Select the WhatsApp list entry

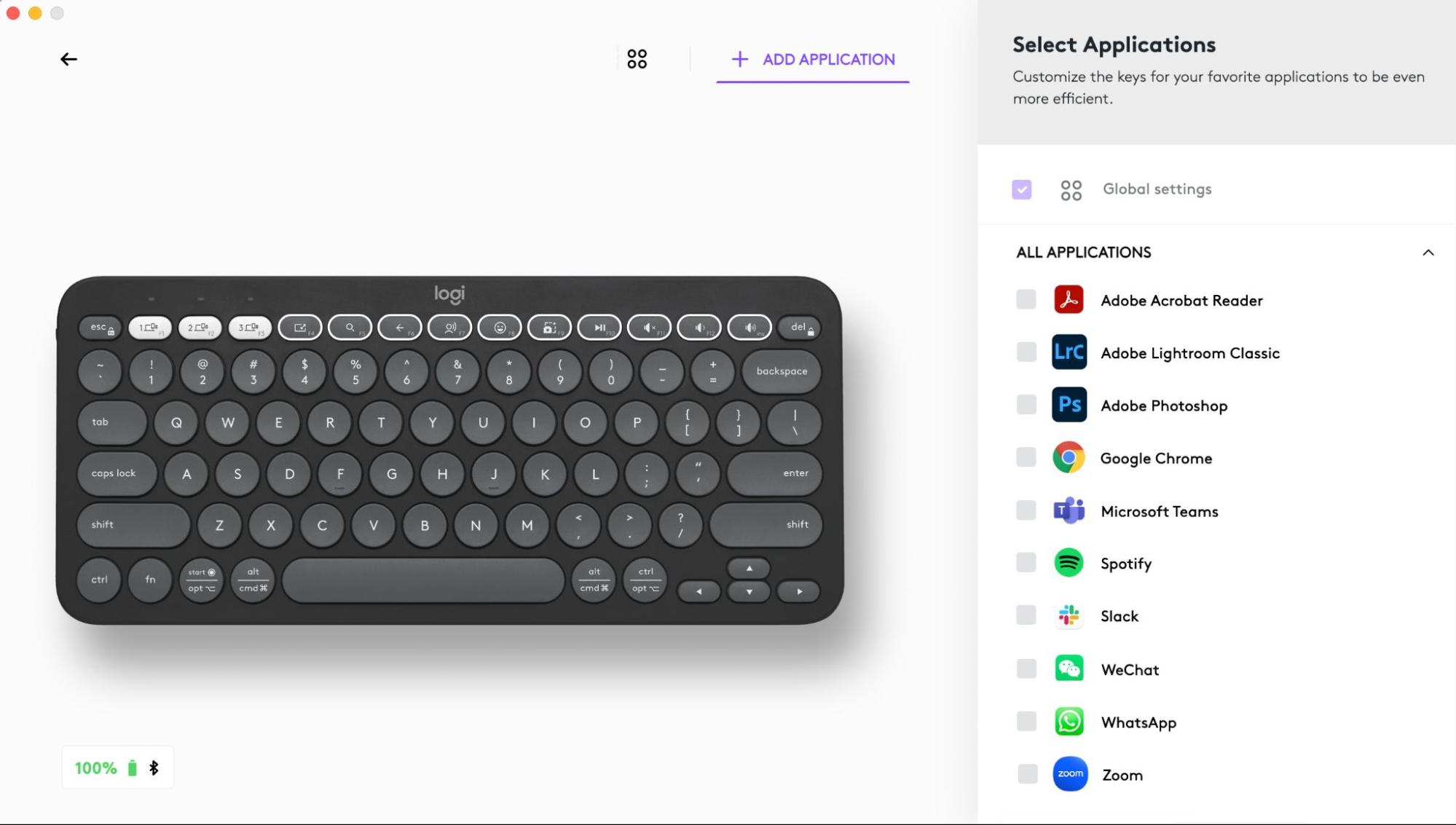[x=1216, y=722]
